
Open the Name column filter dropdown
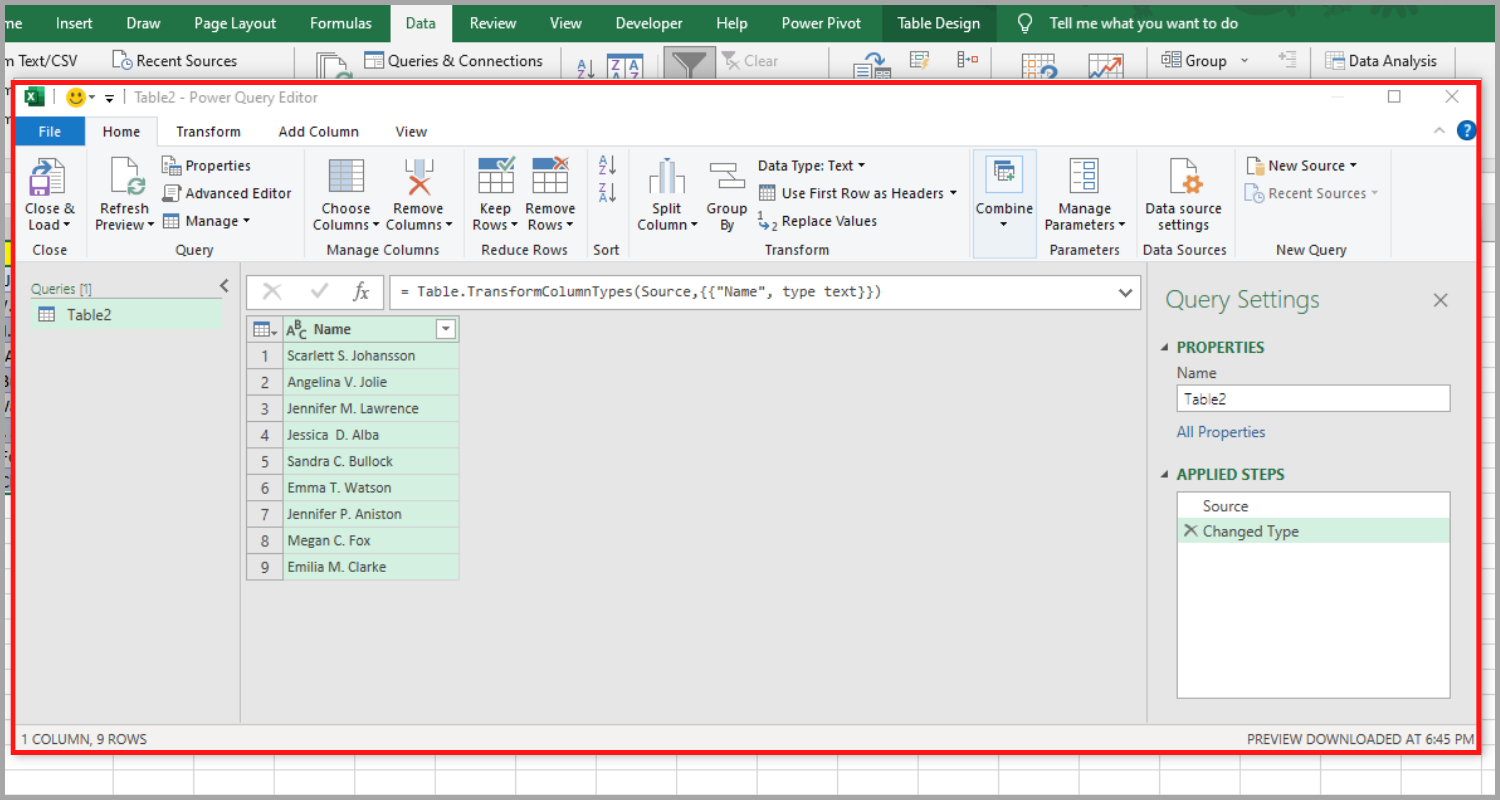click(445, 329)
